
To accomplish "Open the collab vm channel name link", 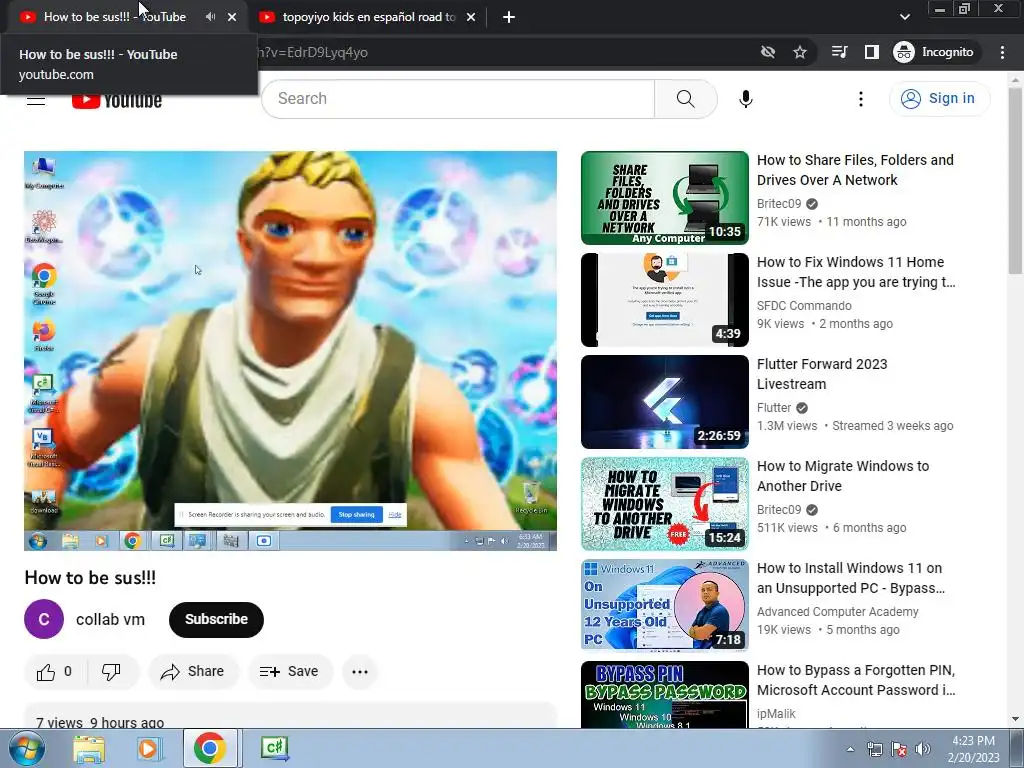I will 110,619.
